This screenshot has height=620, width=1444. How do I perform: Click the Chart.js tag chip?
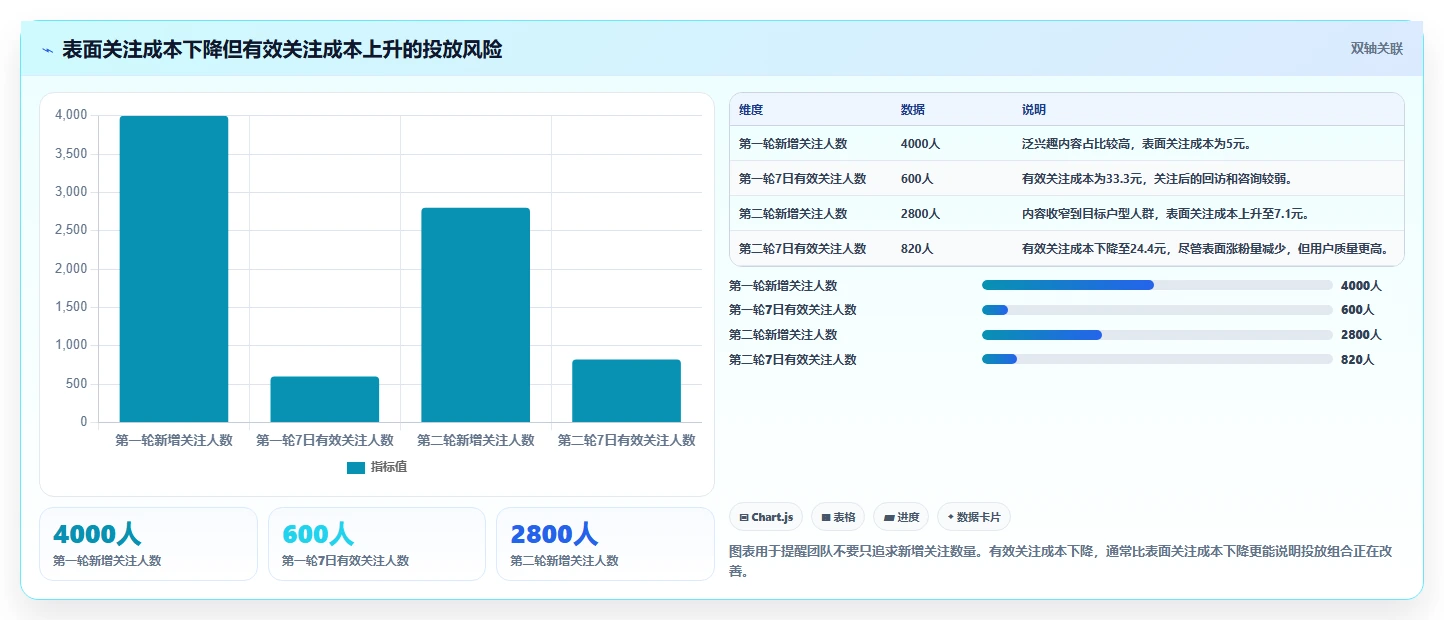(766, 517)
